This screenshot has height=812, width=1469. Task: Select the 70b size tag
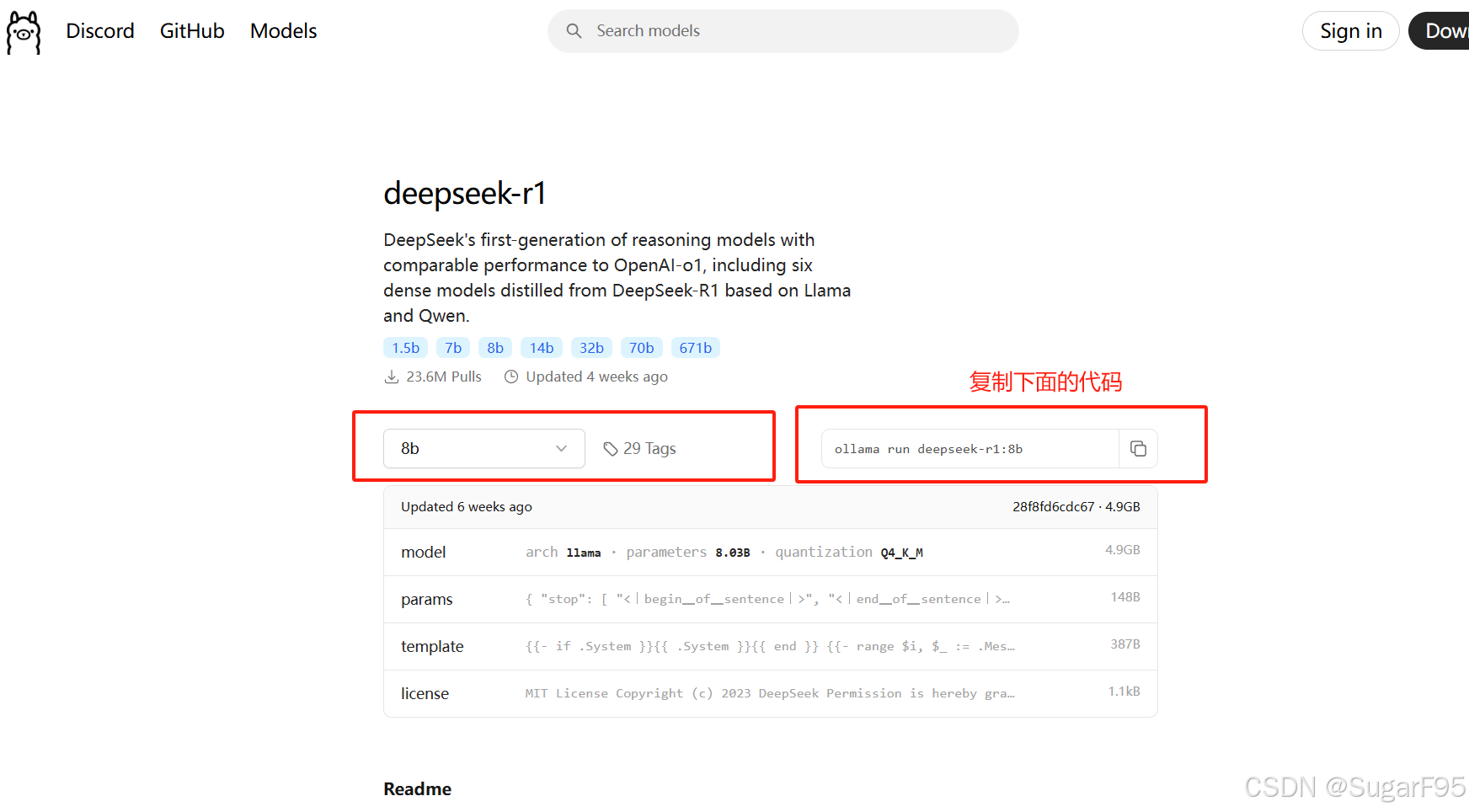[x=642, y=348]
